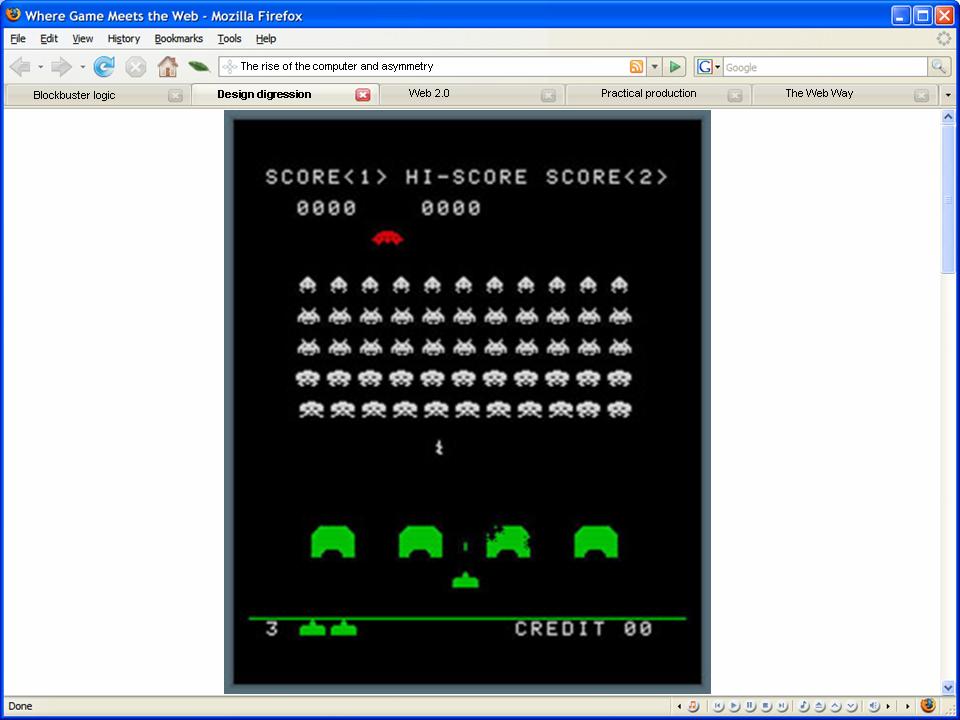Click the Done status text

(x=20, y=706)
